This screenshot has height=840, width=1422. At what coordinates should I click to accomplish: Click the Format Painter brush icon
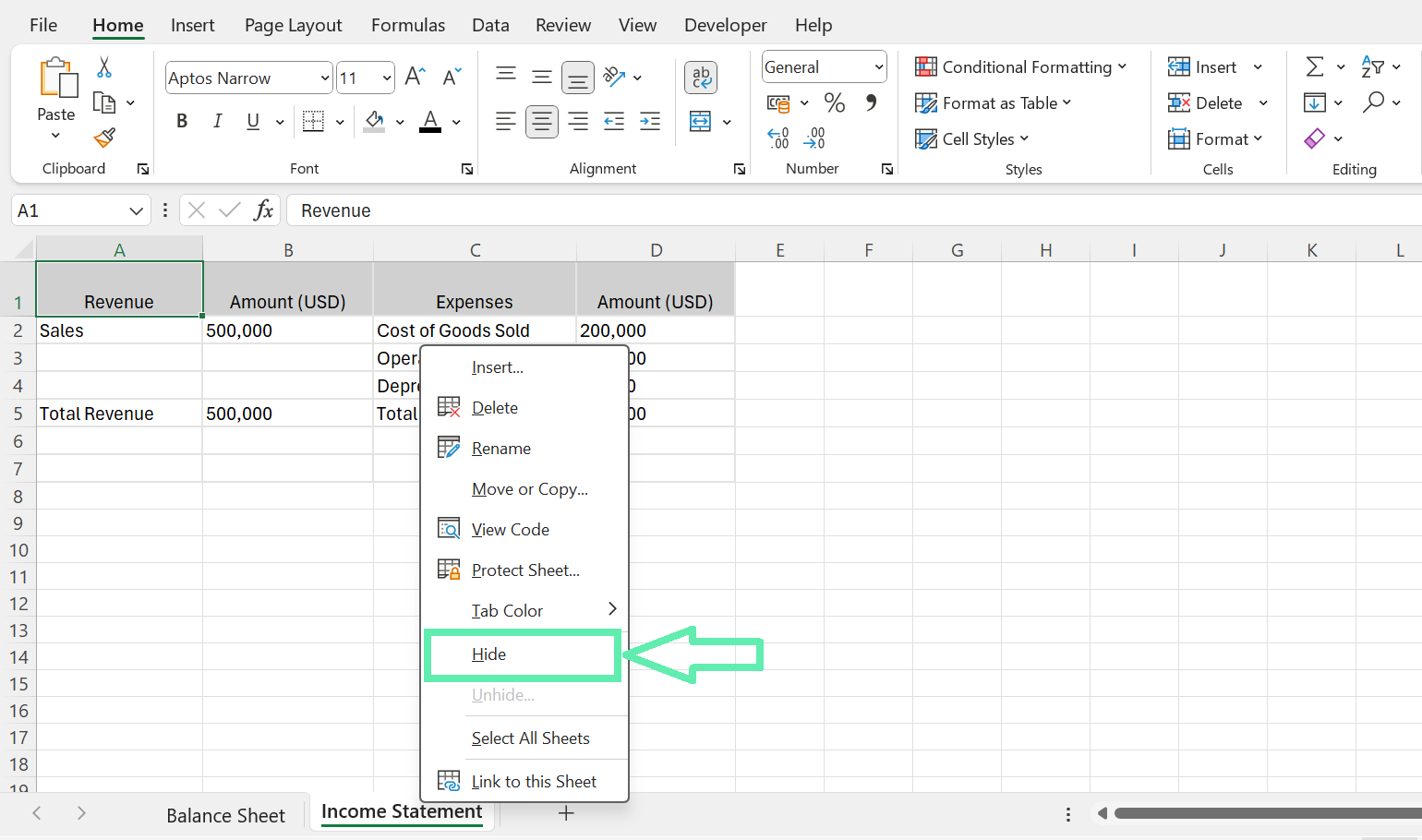click(104, 138)
